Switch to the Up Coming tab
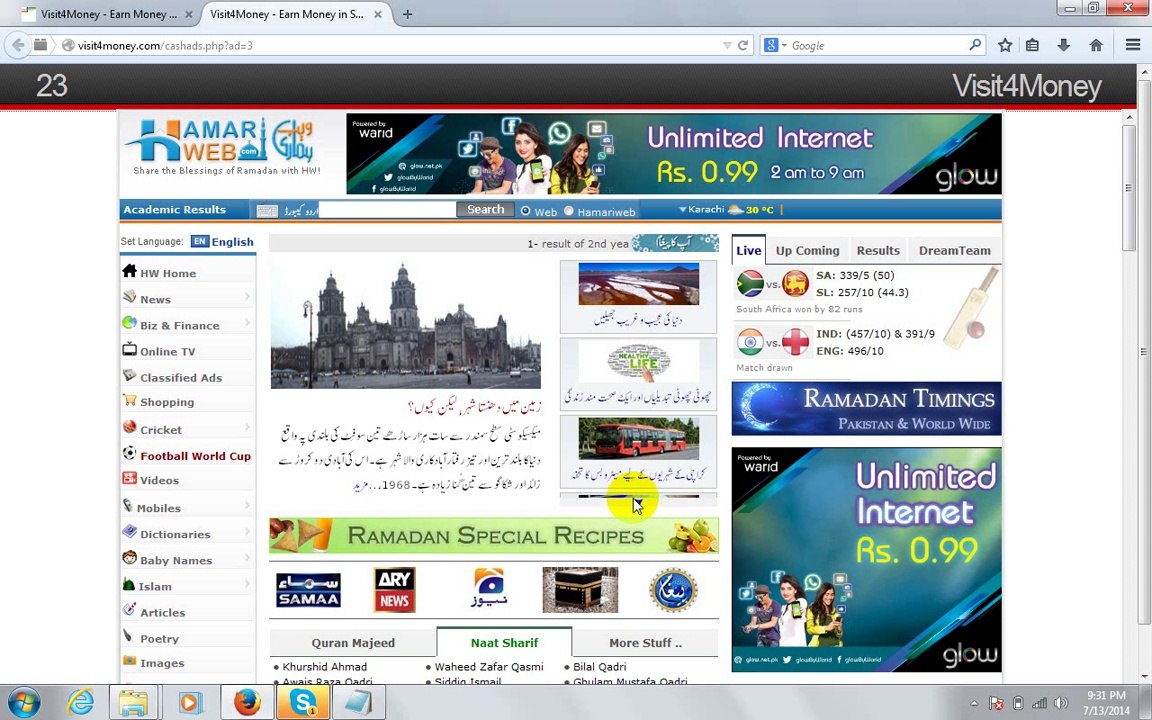This screenshot has width=1152, height=720. tap(807, 251)
